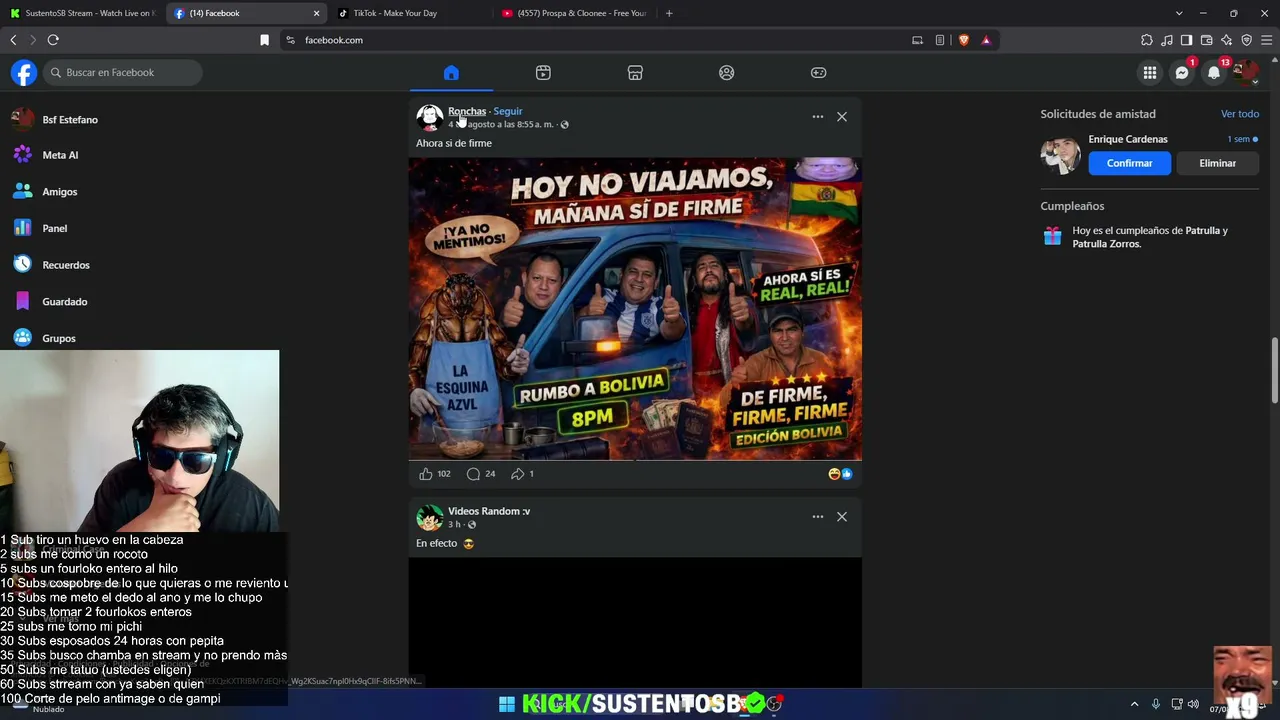The height and width of the screenshot is (720, 1280).
Task: Go to the Facebook Home tab
Action: [451, 72]
